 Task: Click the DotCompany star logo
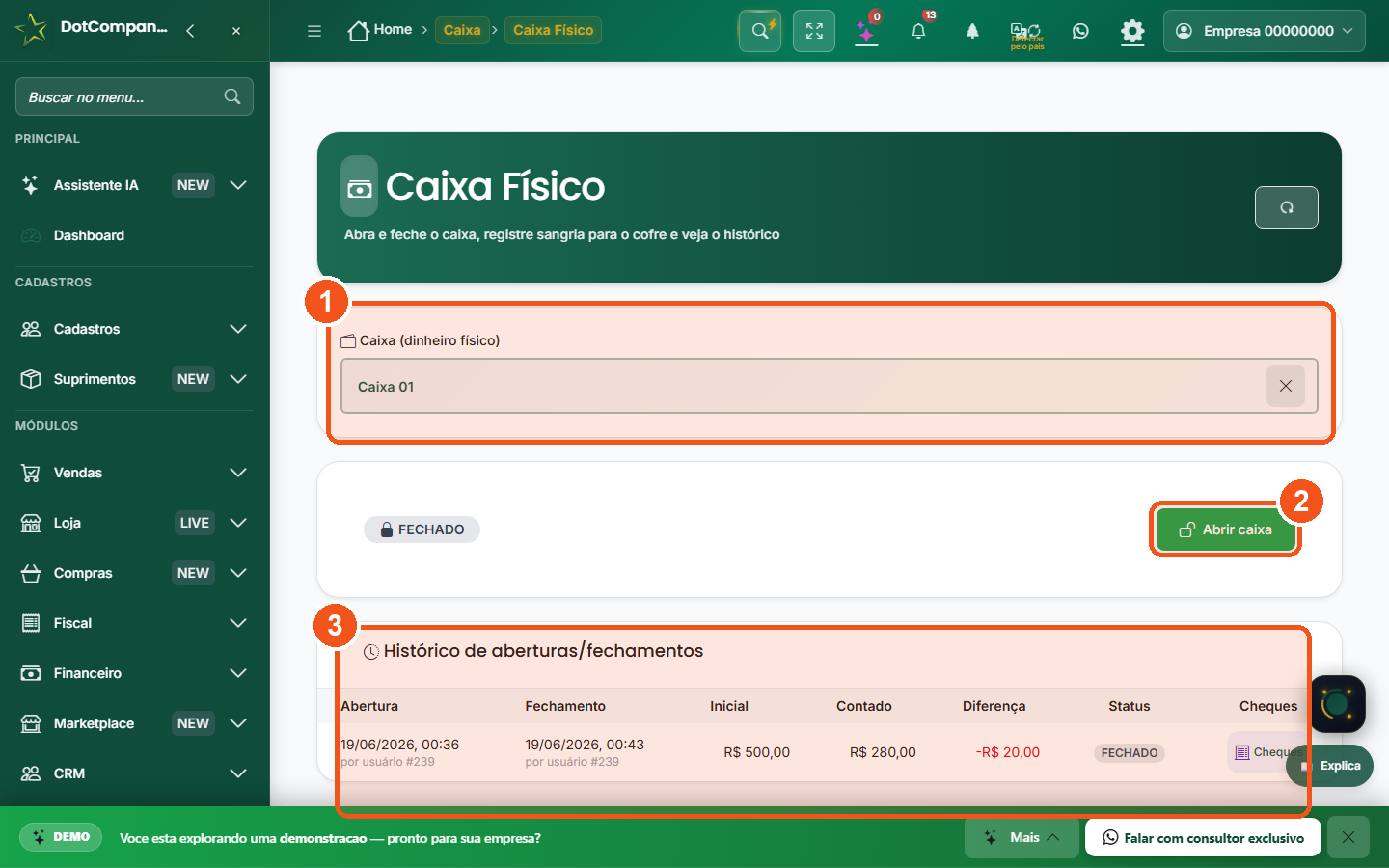31,29
